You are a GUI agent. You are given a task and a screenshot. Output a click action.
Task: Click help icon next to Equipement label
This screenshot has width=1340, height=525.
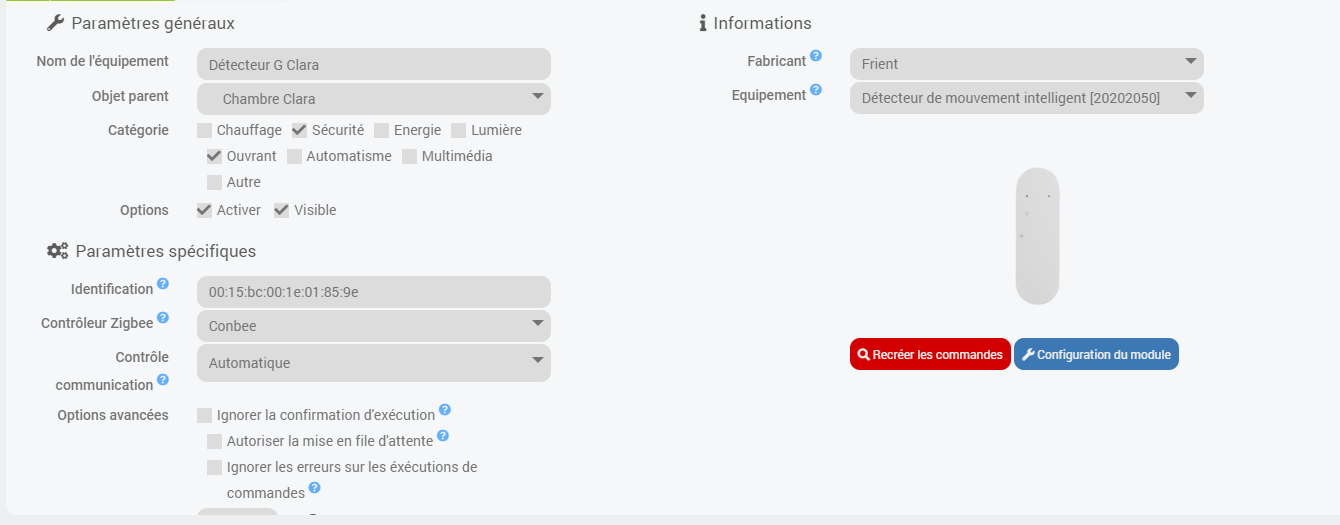coord(816,90)
